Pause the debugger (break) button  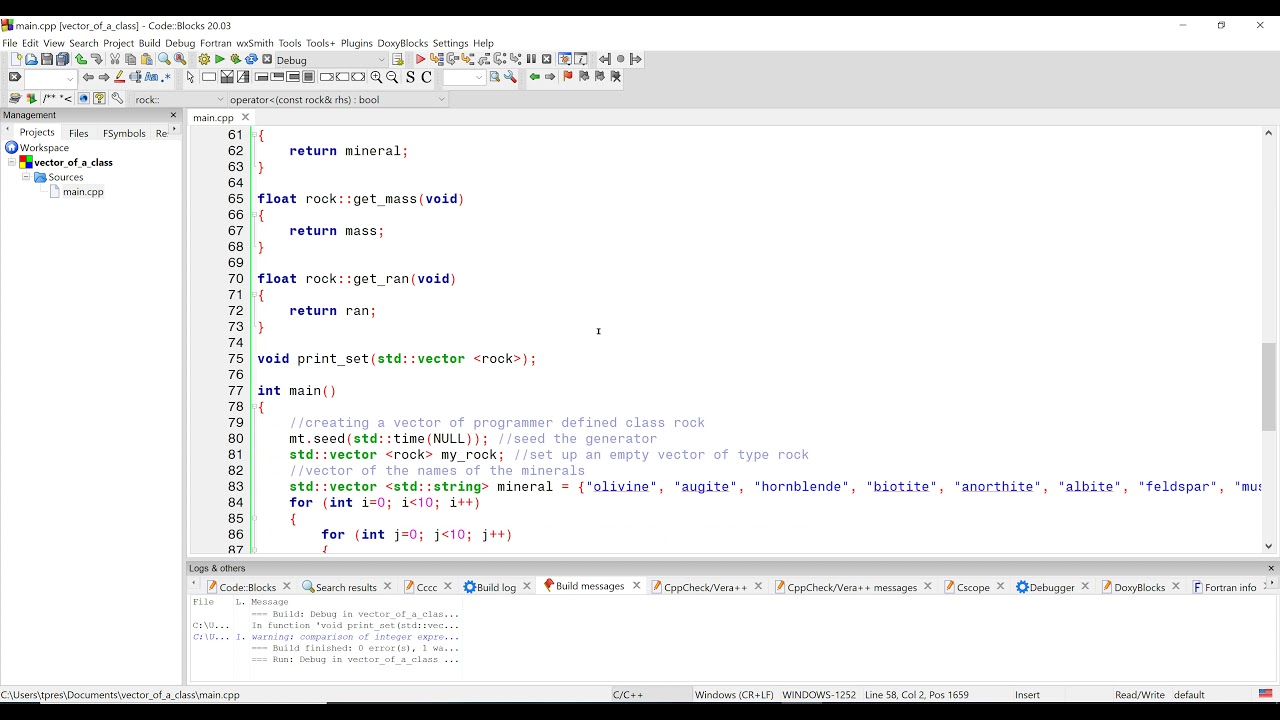[531, 59]
